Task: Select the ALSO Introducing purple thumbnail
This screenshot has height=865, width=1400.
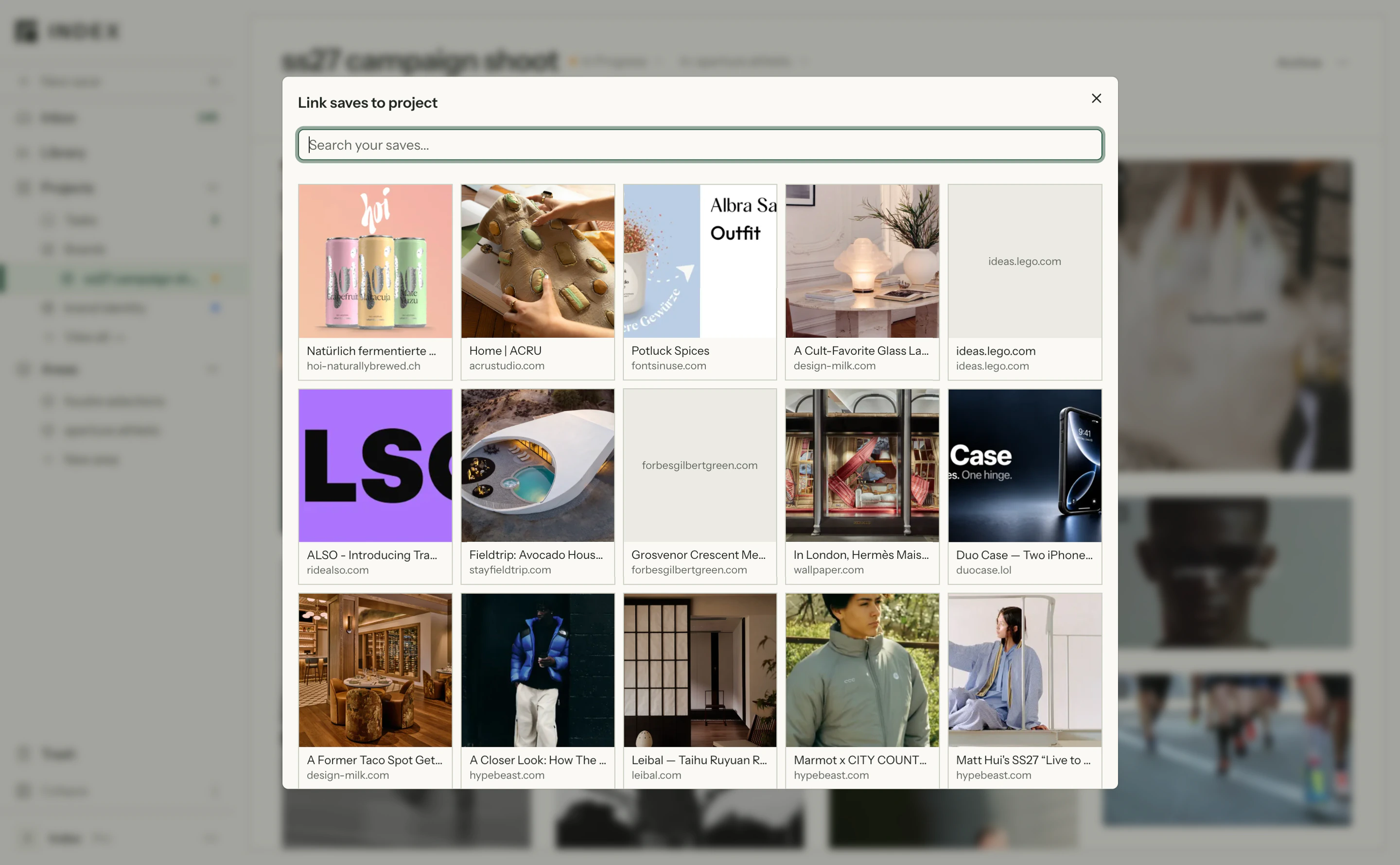Action: click(x=375, y=465)
